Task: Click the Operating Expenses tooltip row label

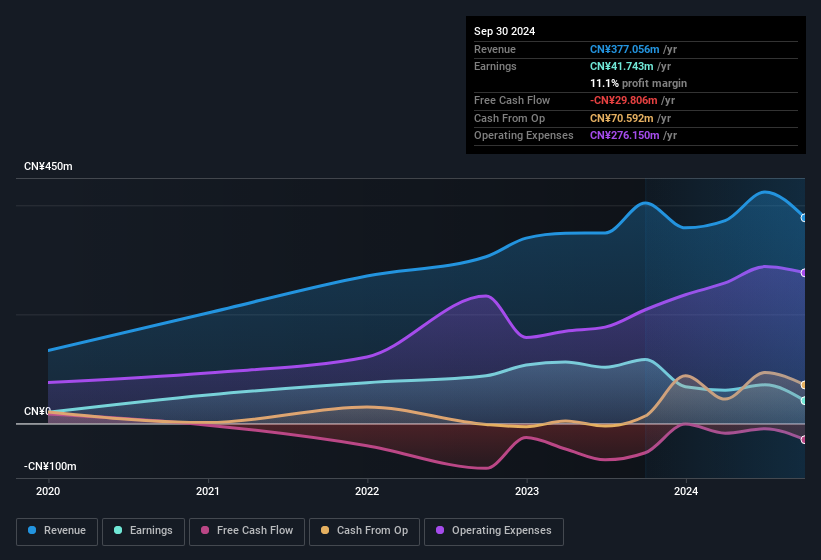Action: (x=524, y=135)
